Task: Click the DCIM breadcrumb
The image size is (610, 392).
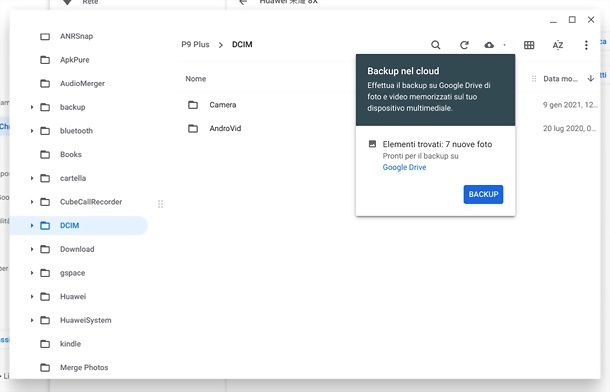Action: click(242, 44)
